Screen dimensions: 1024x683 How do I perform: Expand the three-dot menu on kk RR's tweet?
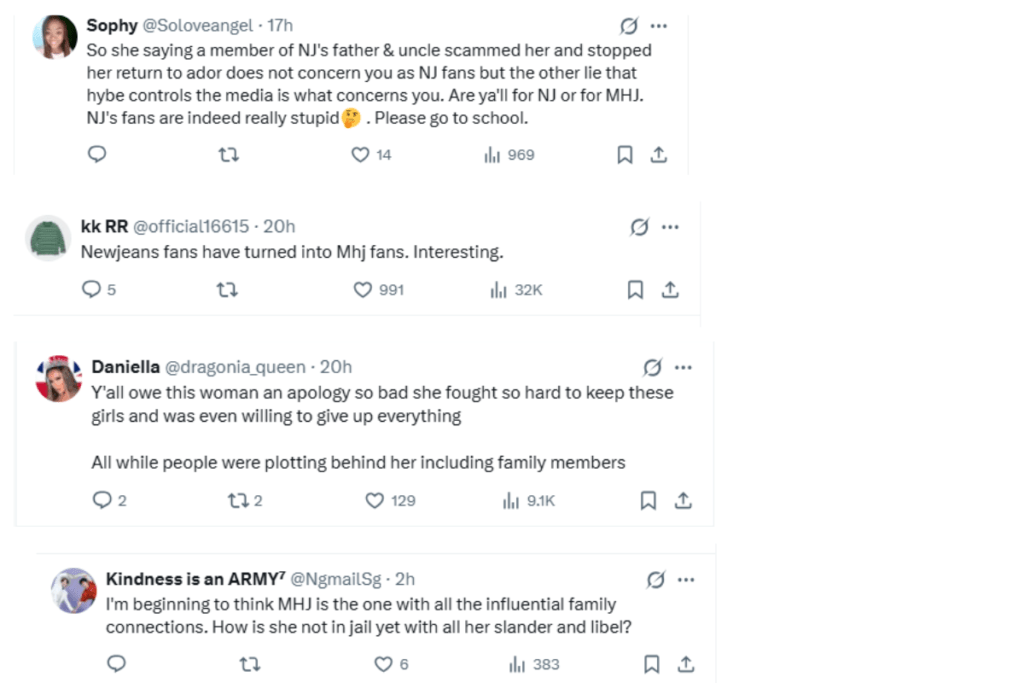[671, 227]
